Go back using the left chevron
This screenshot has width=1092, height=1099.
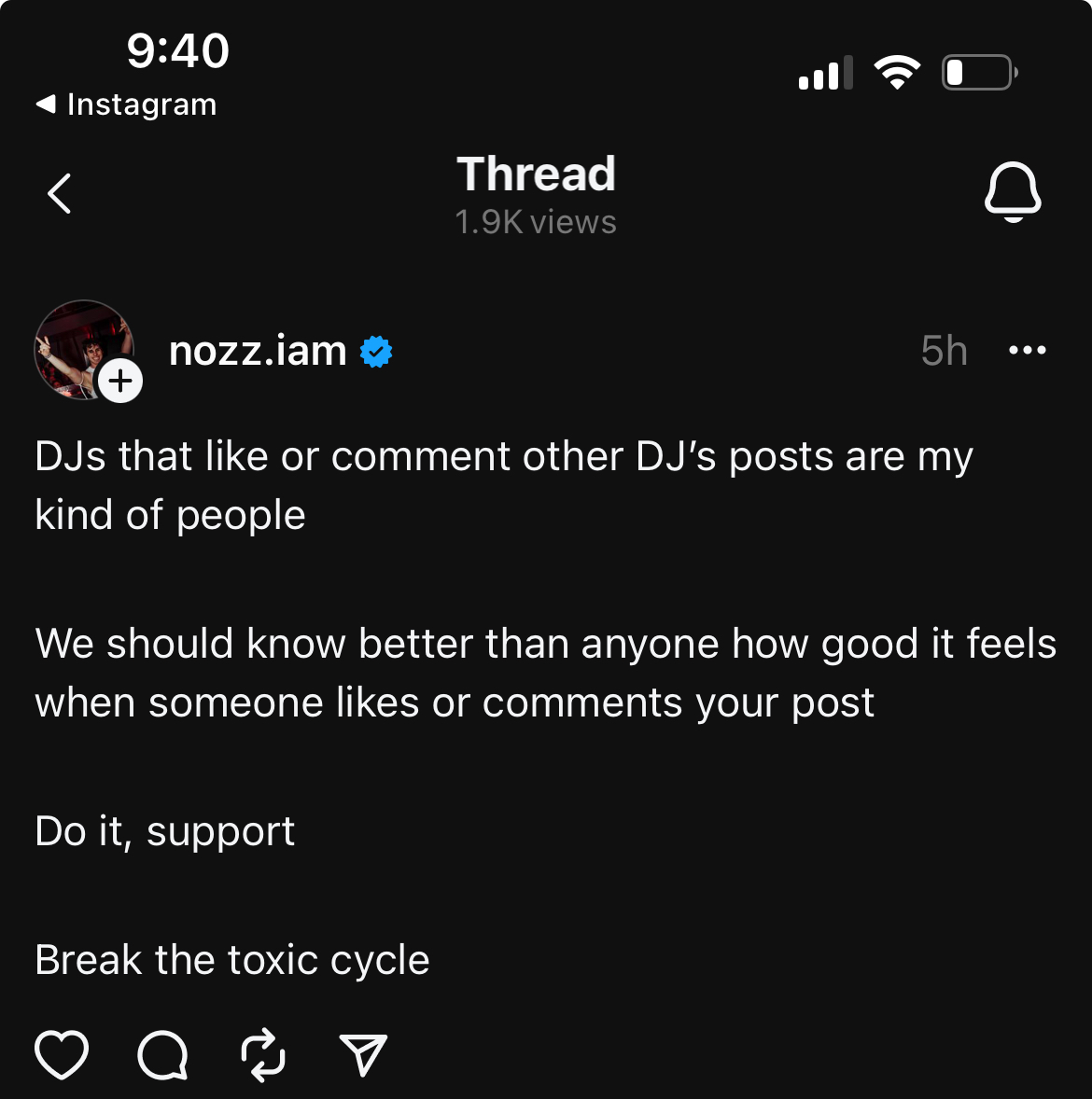[60, 194]
